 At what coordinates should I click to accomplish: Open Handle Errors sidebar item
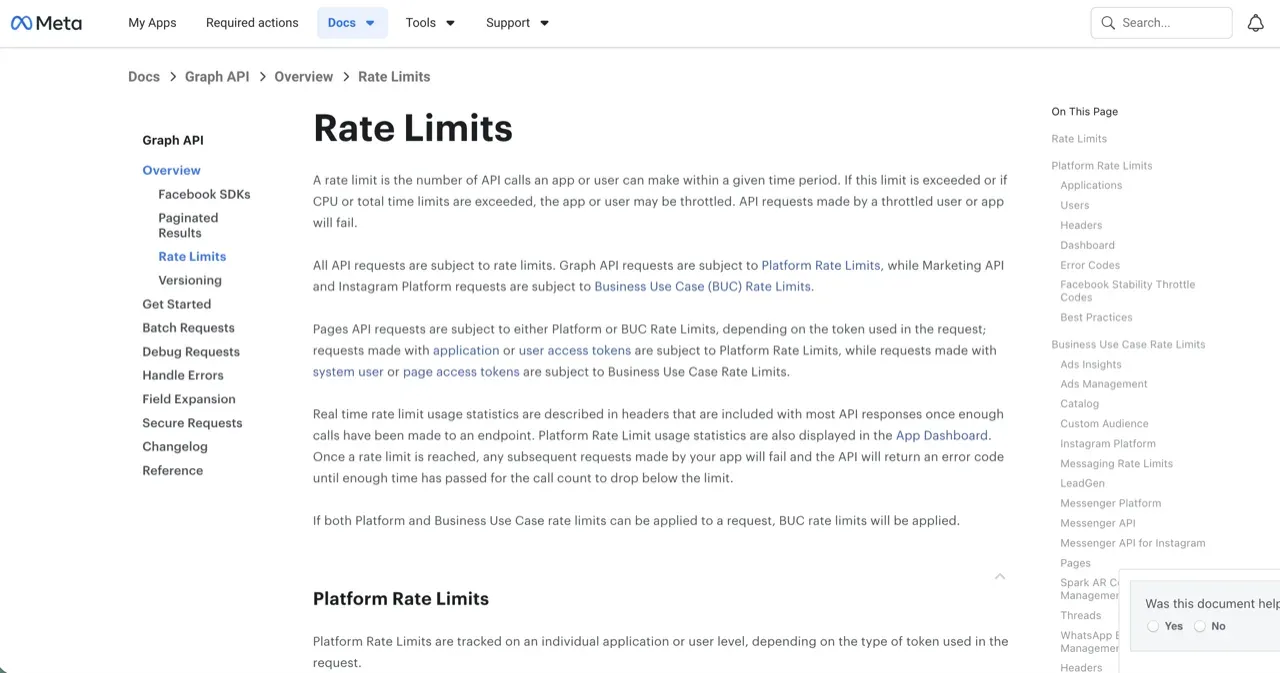(183, 375)
